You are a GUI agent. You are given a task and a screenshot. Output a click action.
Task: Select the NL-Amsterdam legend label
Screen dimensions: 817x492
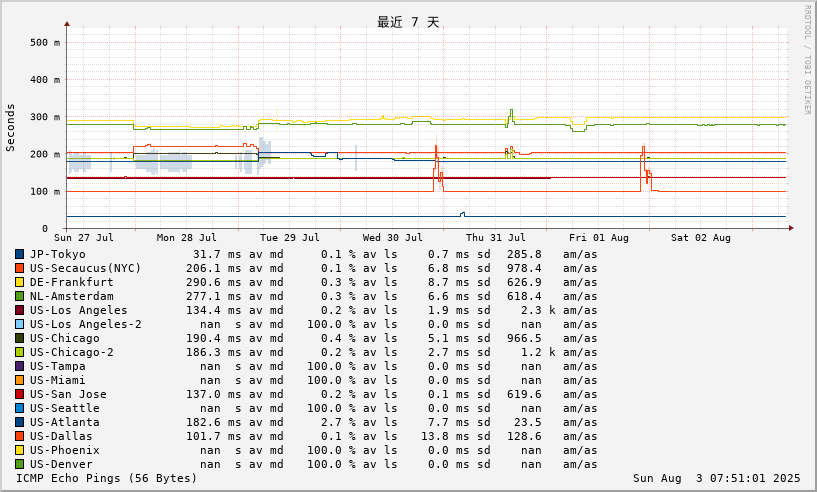coord(71,297)
